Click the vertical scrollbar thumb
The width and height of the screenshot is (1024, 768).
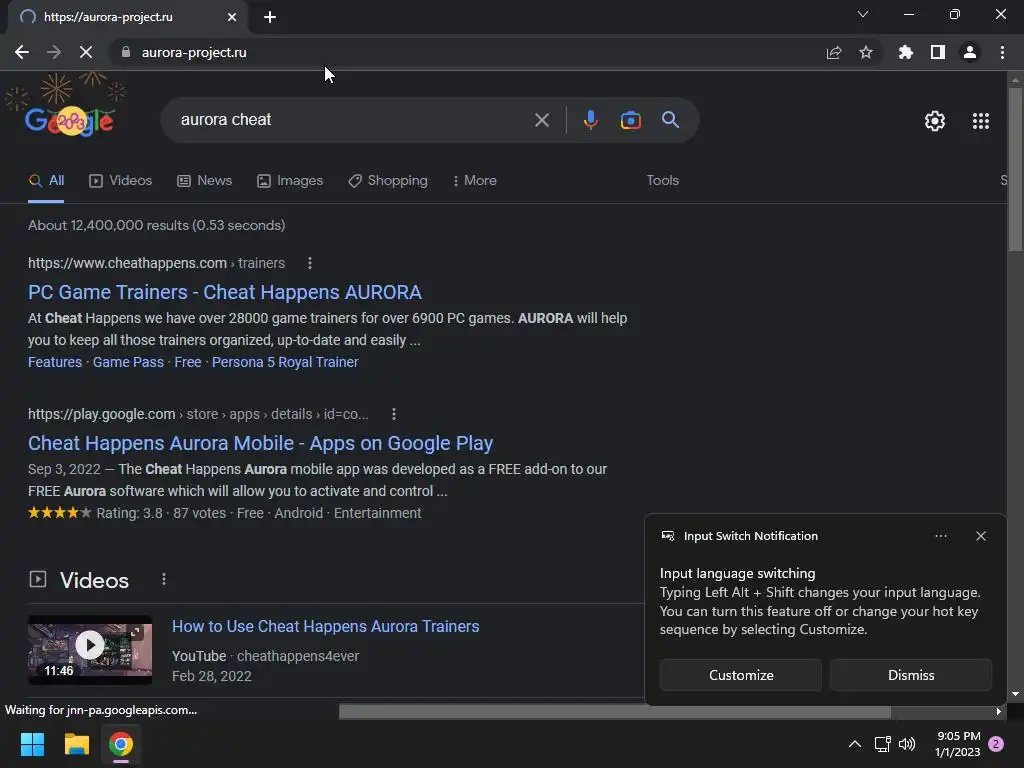pyautogui.click(x=1015, y=168)
